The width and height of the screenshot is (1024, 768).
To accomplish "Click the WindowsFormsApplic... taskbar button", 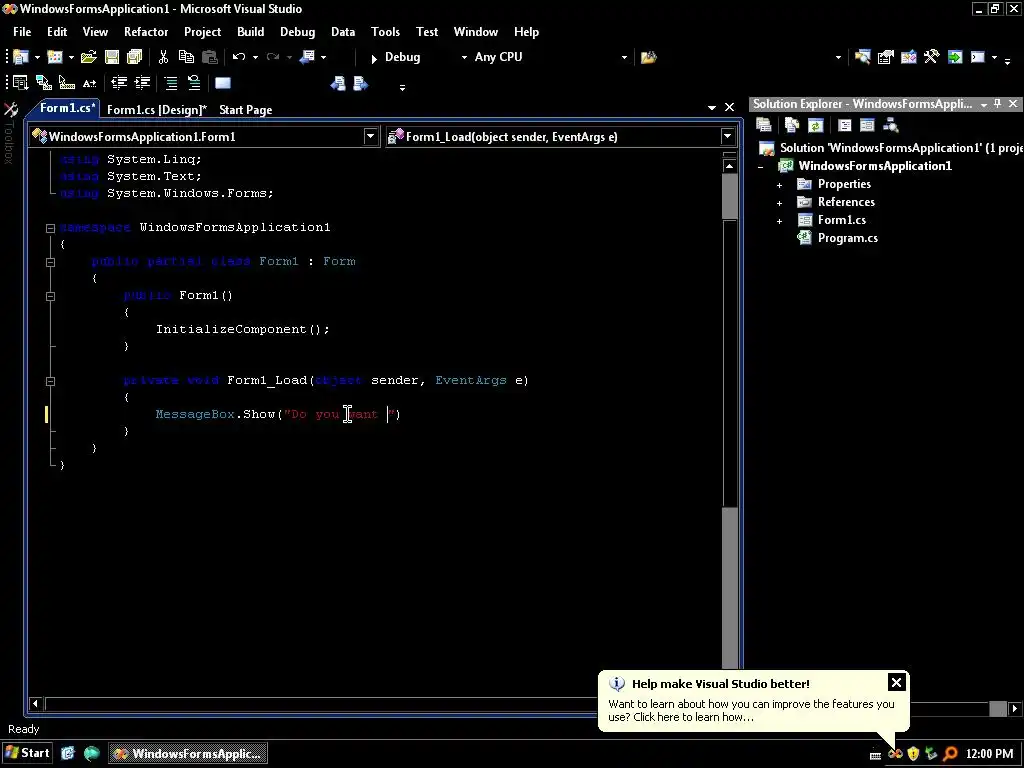I will (187, 754).
